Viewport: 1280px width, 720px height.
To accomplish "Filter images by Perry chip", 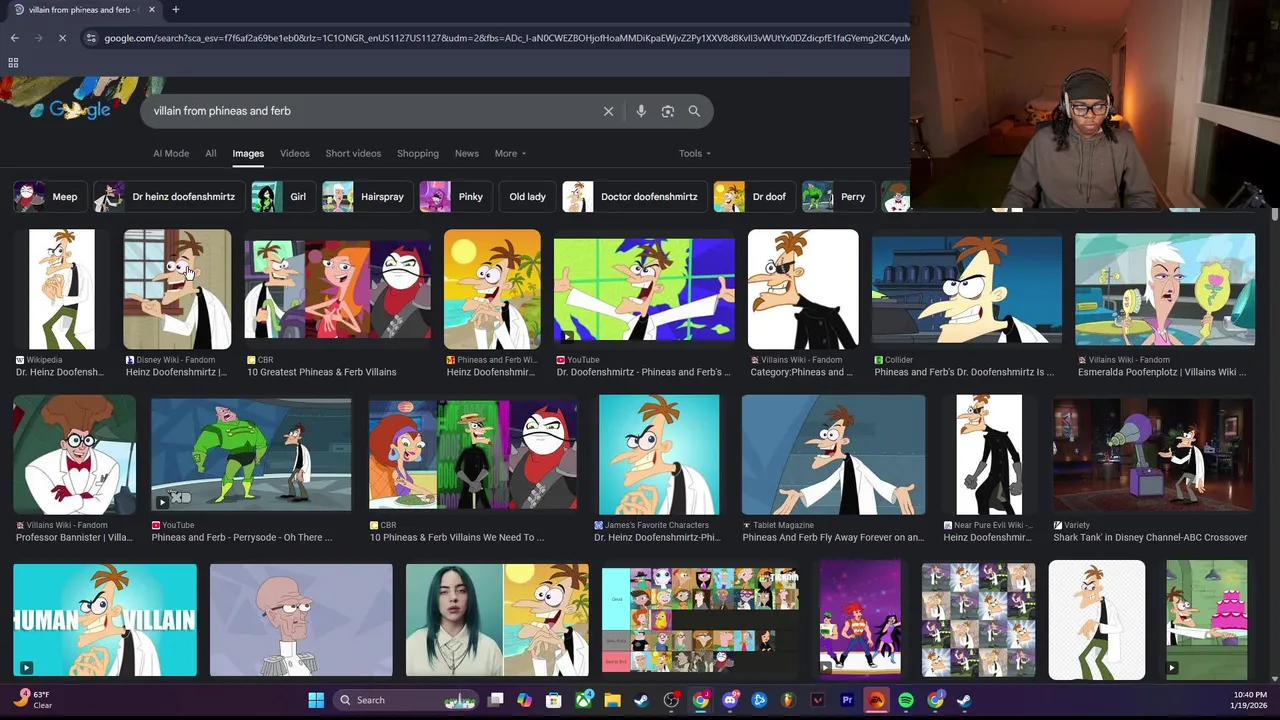I will [x=838, y=197].
